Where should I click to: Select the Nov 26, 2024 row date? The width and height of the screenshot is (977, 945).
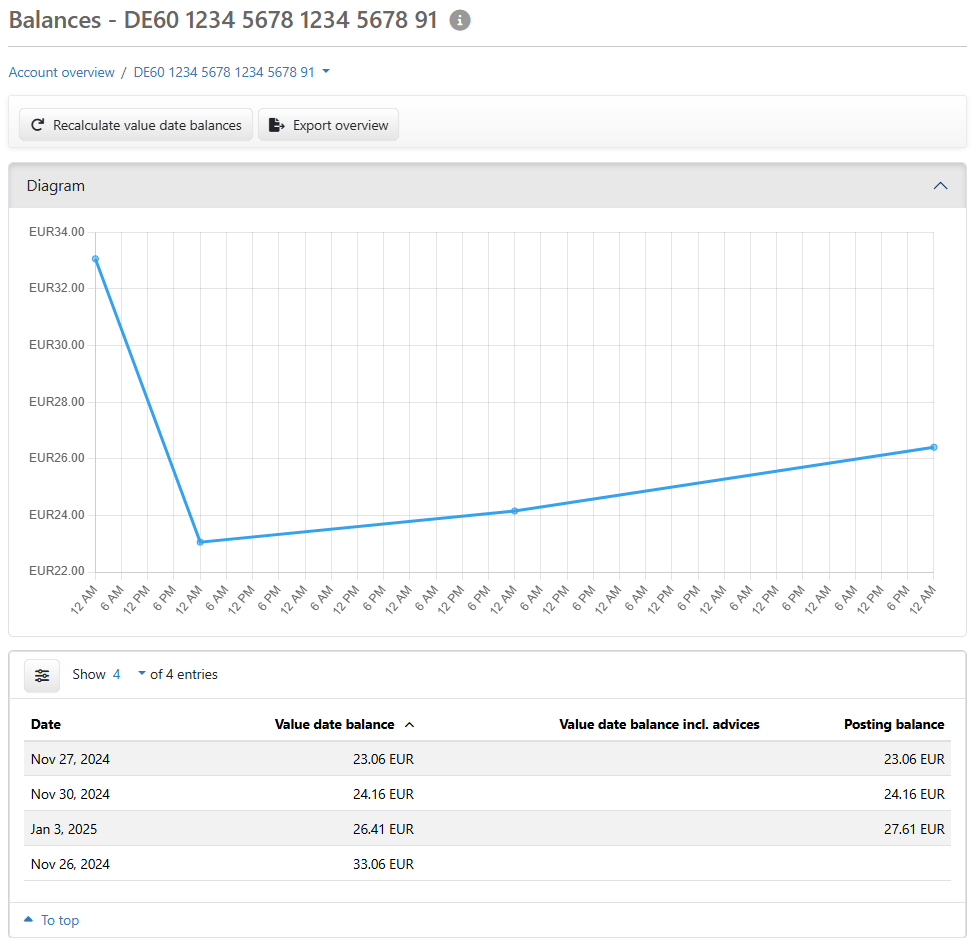tap(70, 864)
